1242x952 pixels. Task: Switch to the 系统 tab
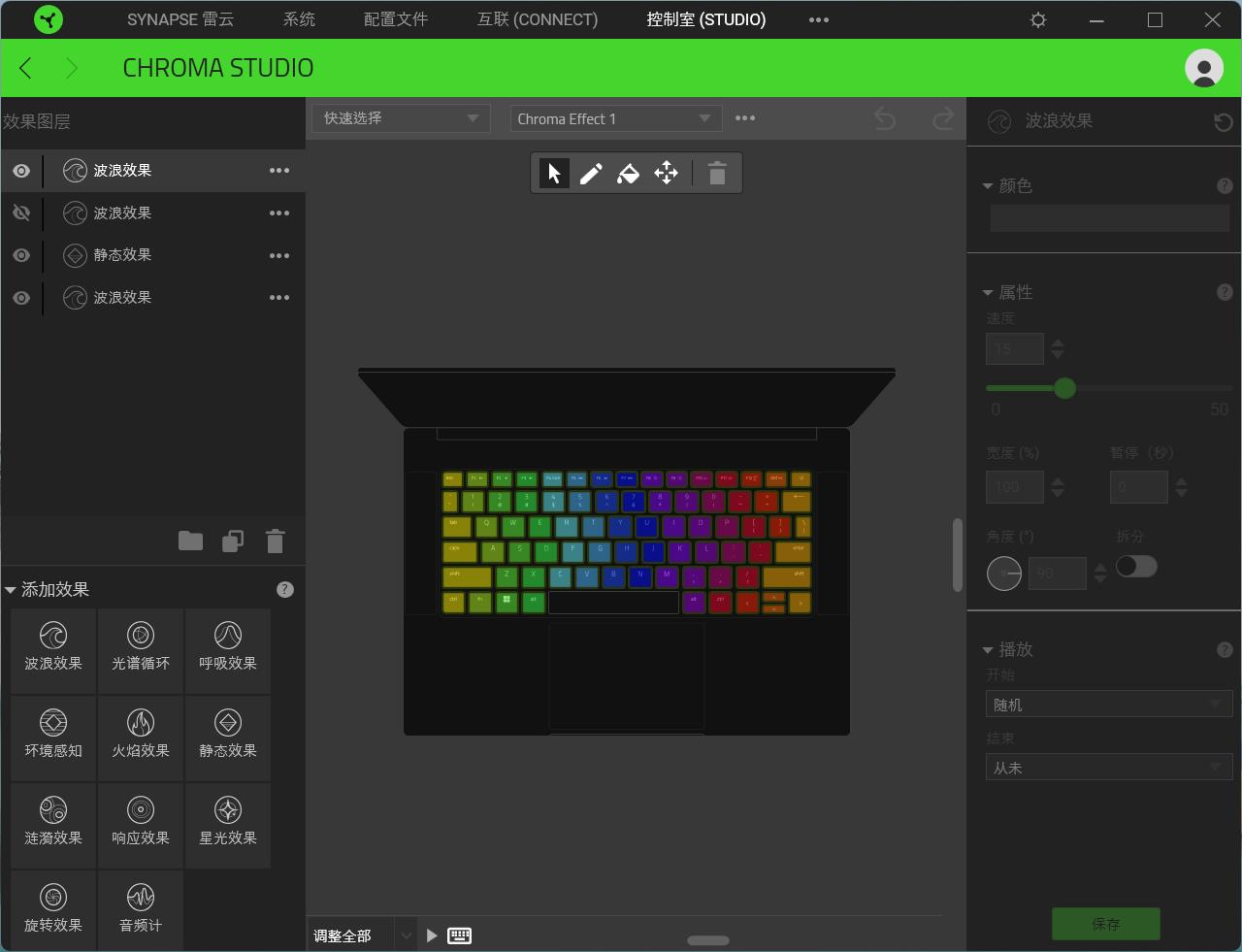tap(300, 19)
